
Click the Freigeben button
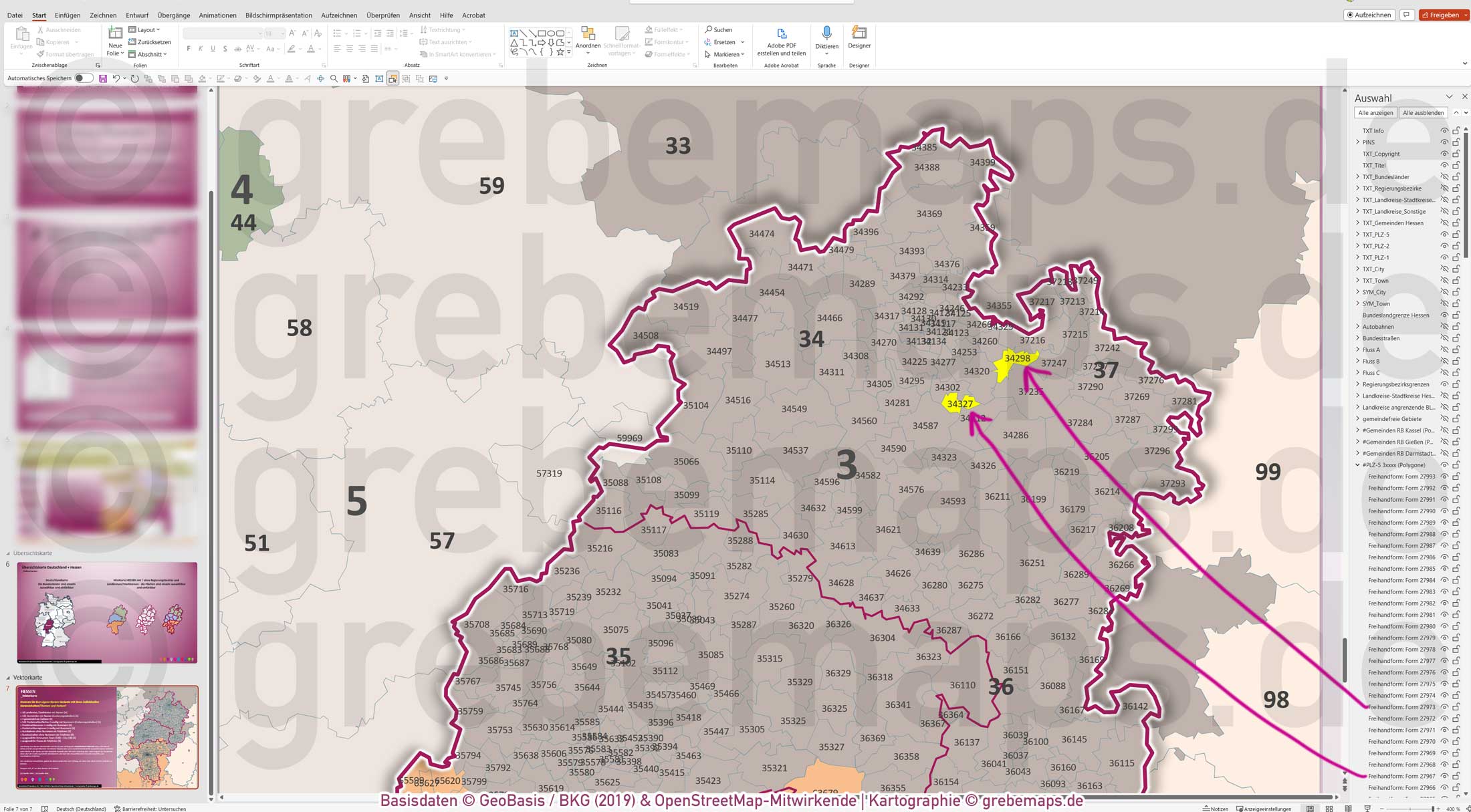click(1444, 14)
